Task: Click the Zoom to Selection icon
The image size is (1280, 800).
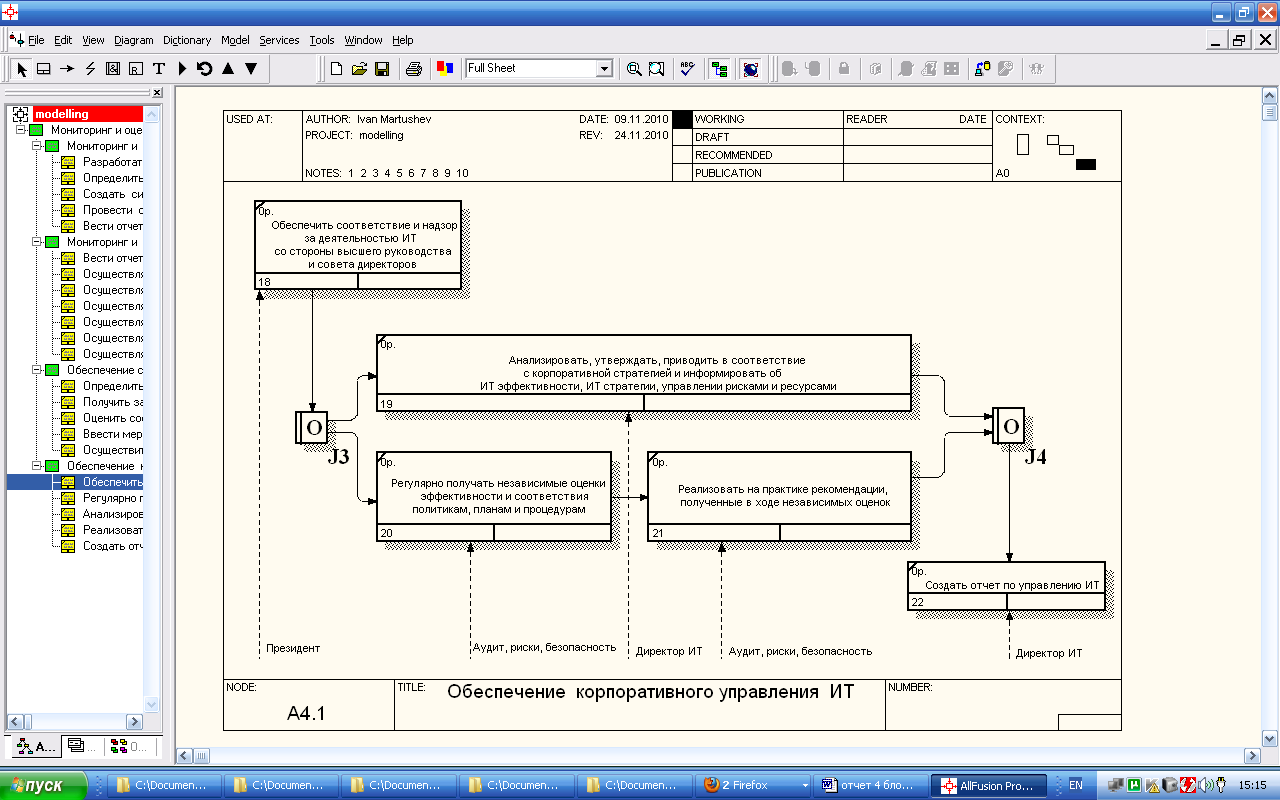Action: [657, 69]
